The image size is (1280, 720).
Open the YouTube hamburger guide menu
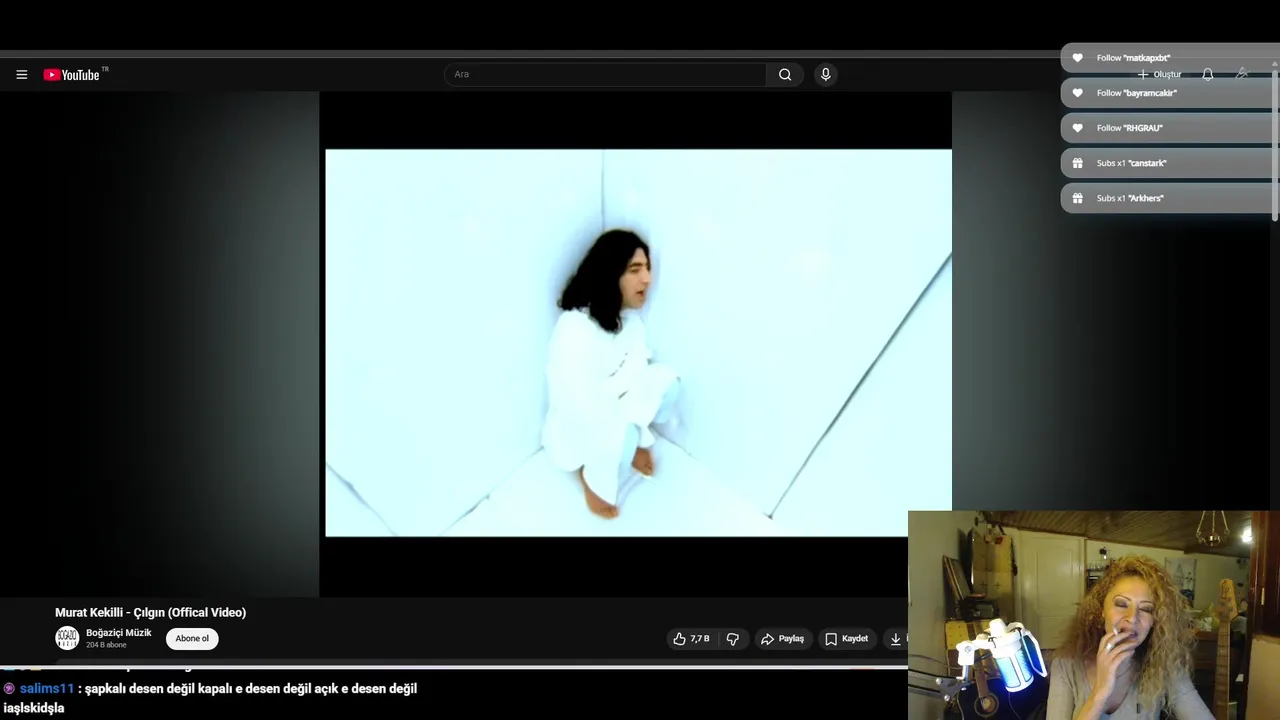click(x=21, y=74)
